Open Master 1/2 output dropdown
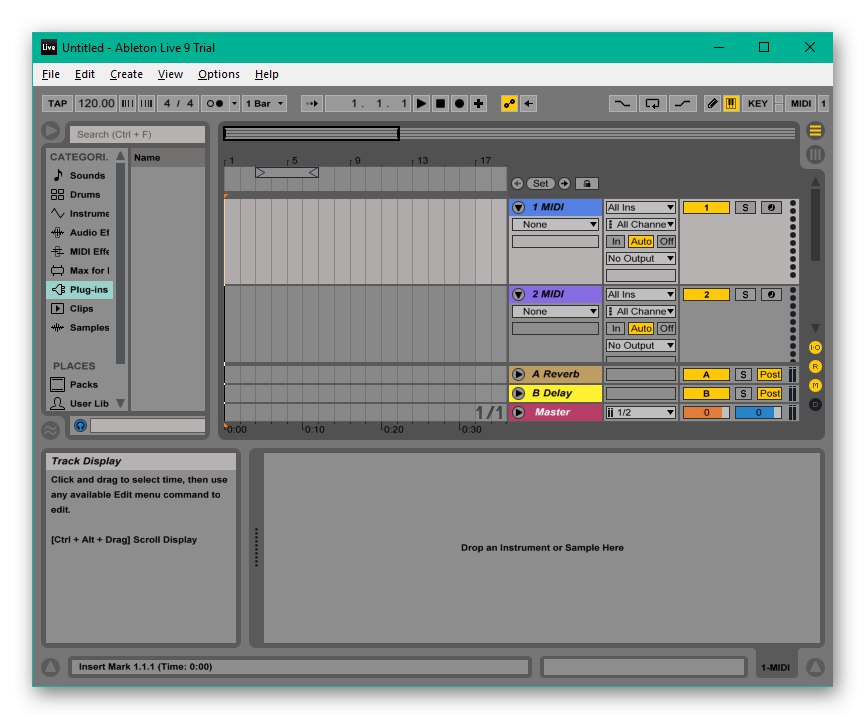 point(640,412)
